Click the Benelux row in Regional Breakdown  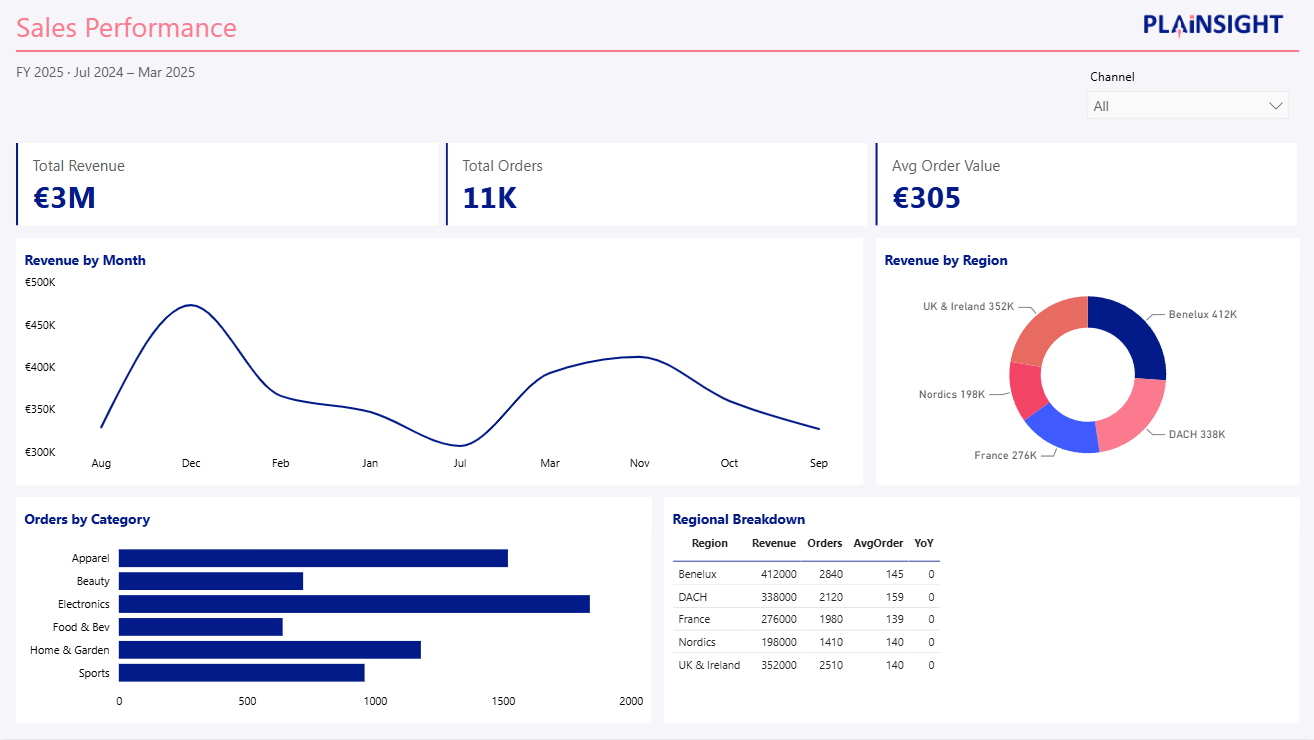click(x=806, y=574)
